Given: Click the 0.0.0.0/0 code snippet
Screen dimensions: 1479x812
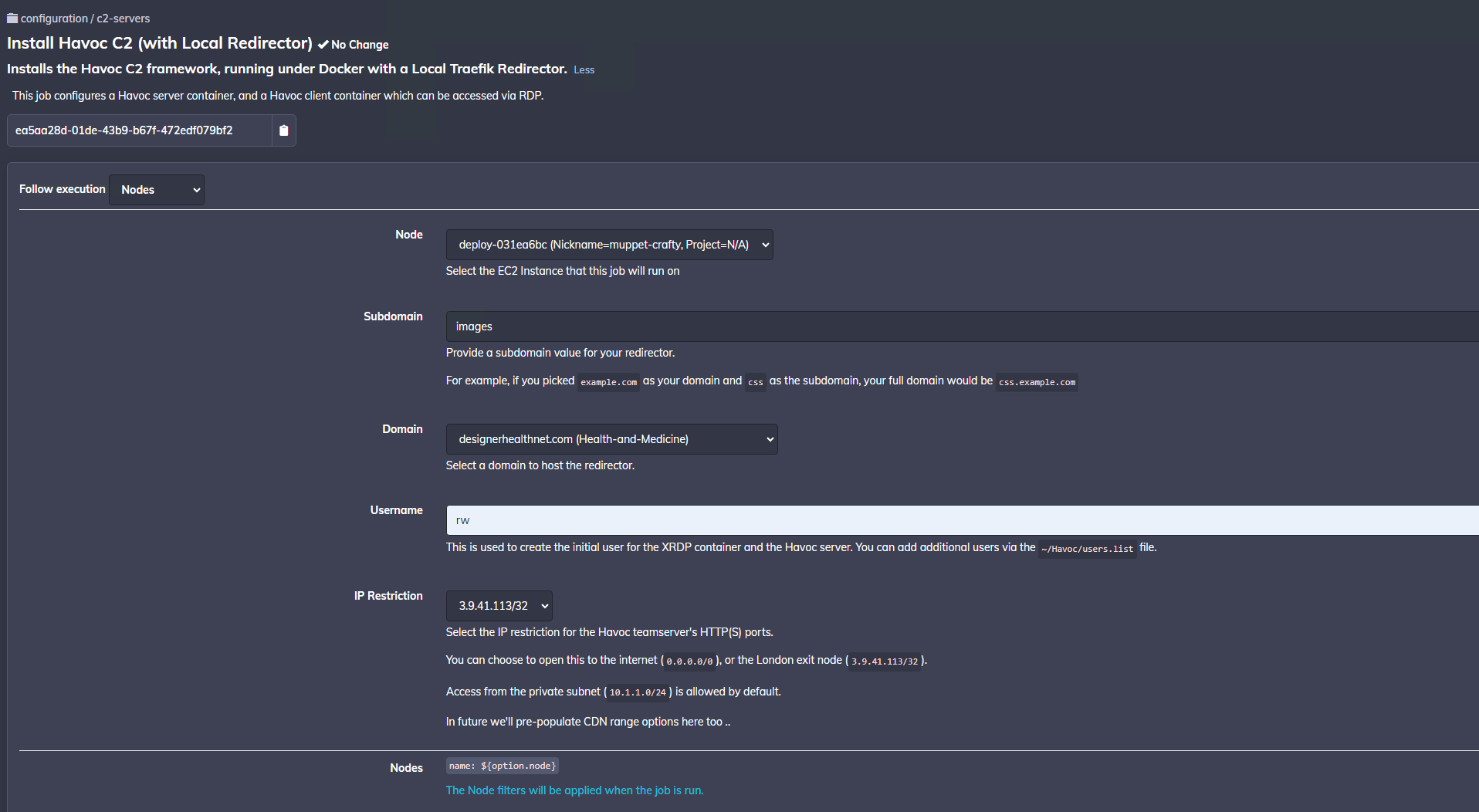Looking at the screenshot, I should (689, 661).
